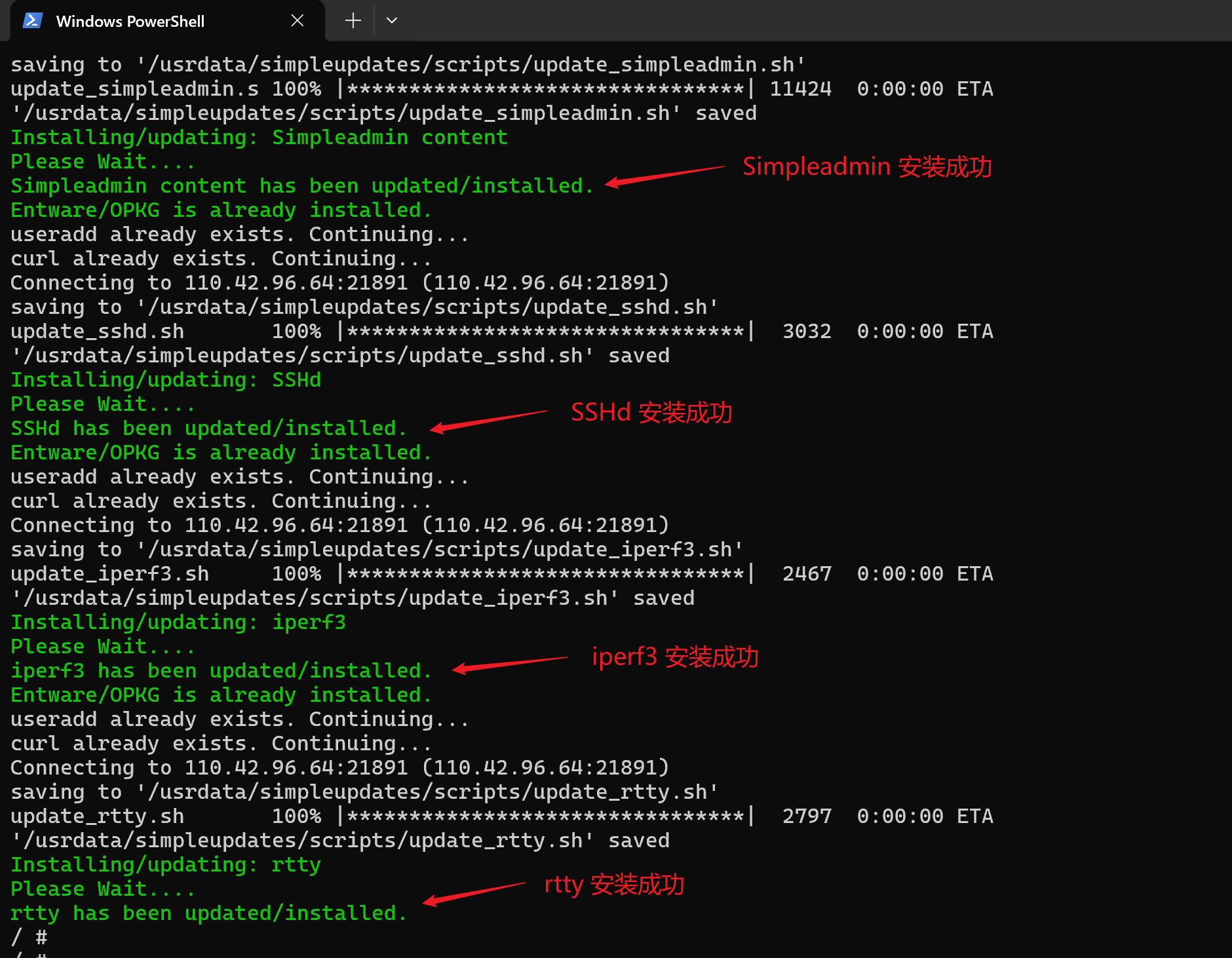1232x958 pixels.
Task: Click the update_iperf3.sh 100% progress line
Action: [x=502, y=574]
